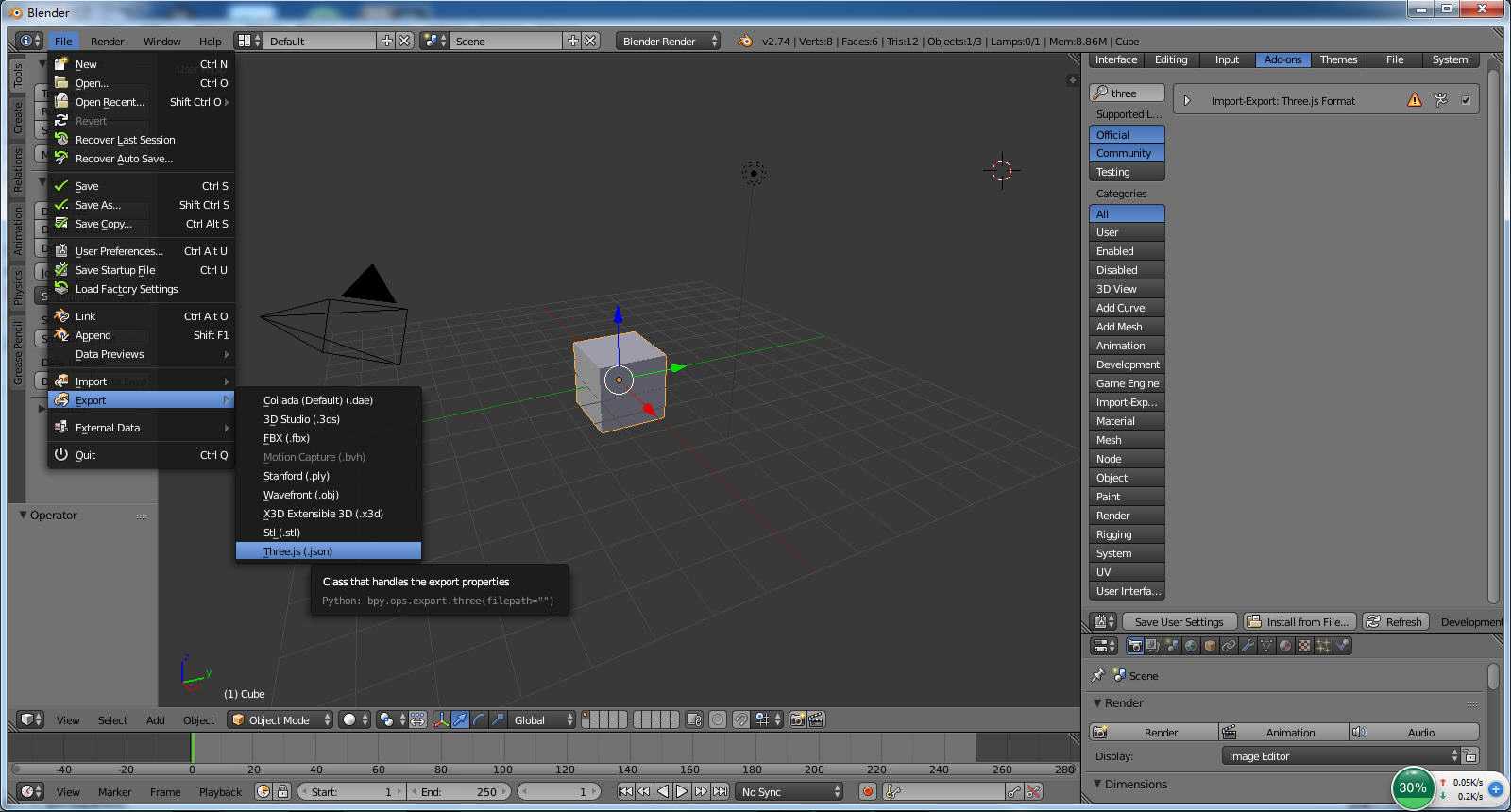Switch to the Themes preferences tab
Image resolution: width=1511 pixels, height=812 pixels.
1338,59
